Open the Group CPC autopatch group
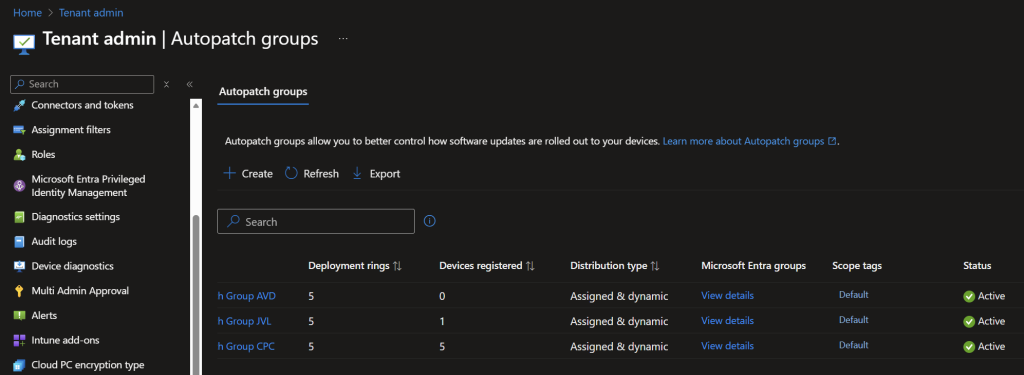1024x375 pixels. coord(246,346)
